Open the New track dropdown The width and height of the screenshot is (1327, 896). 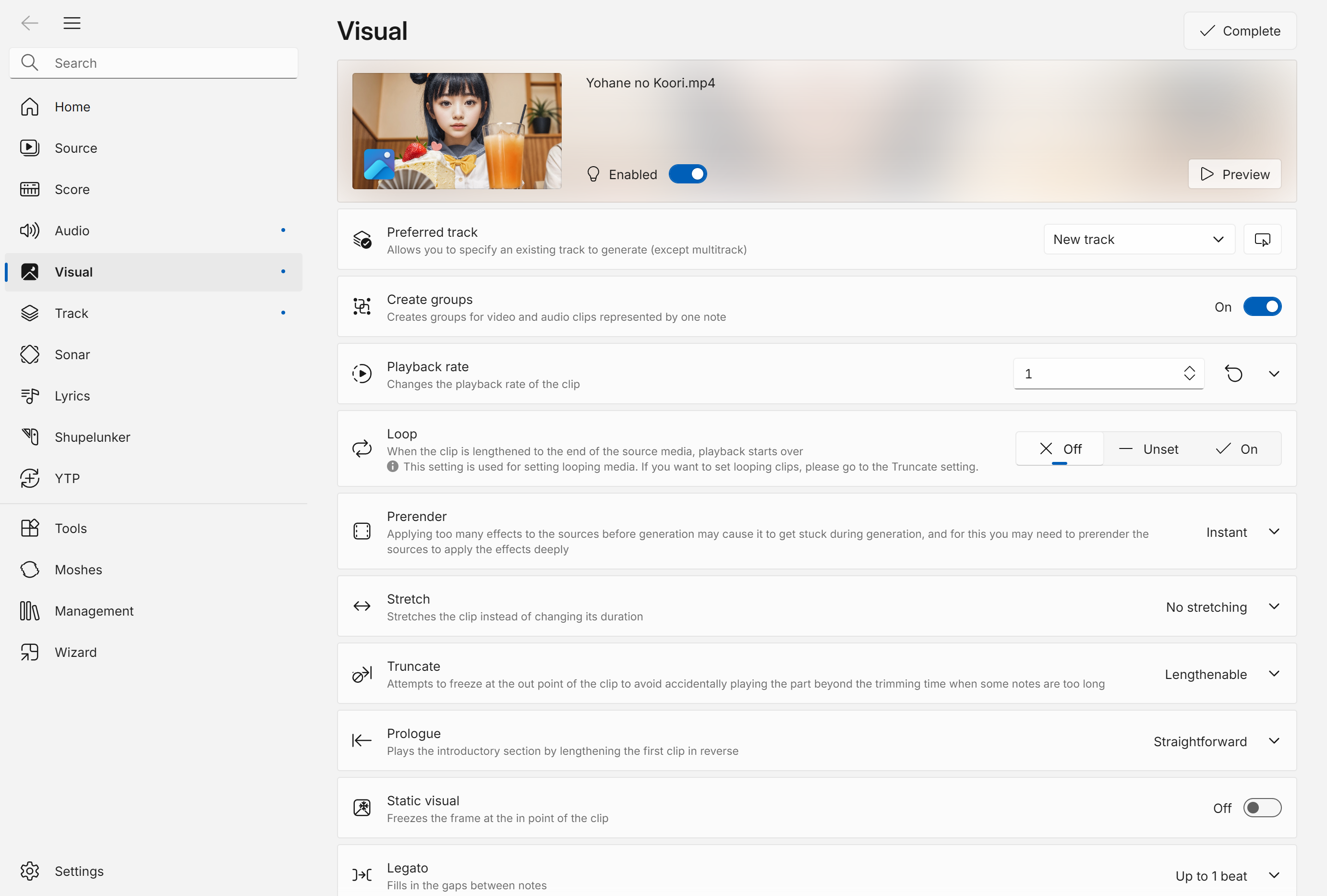point(1139,239)
